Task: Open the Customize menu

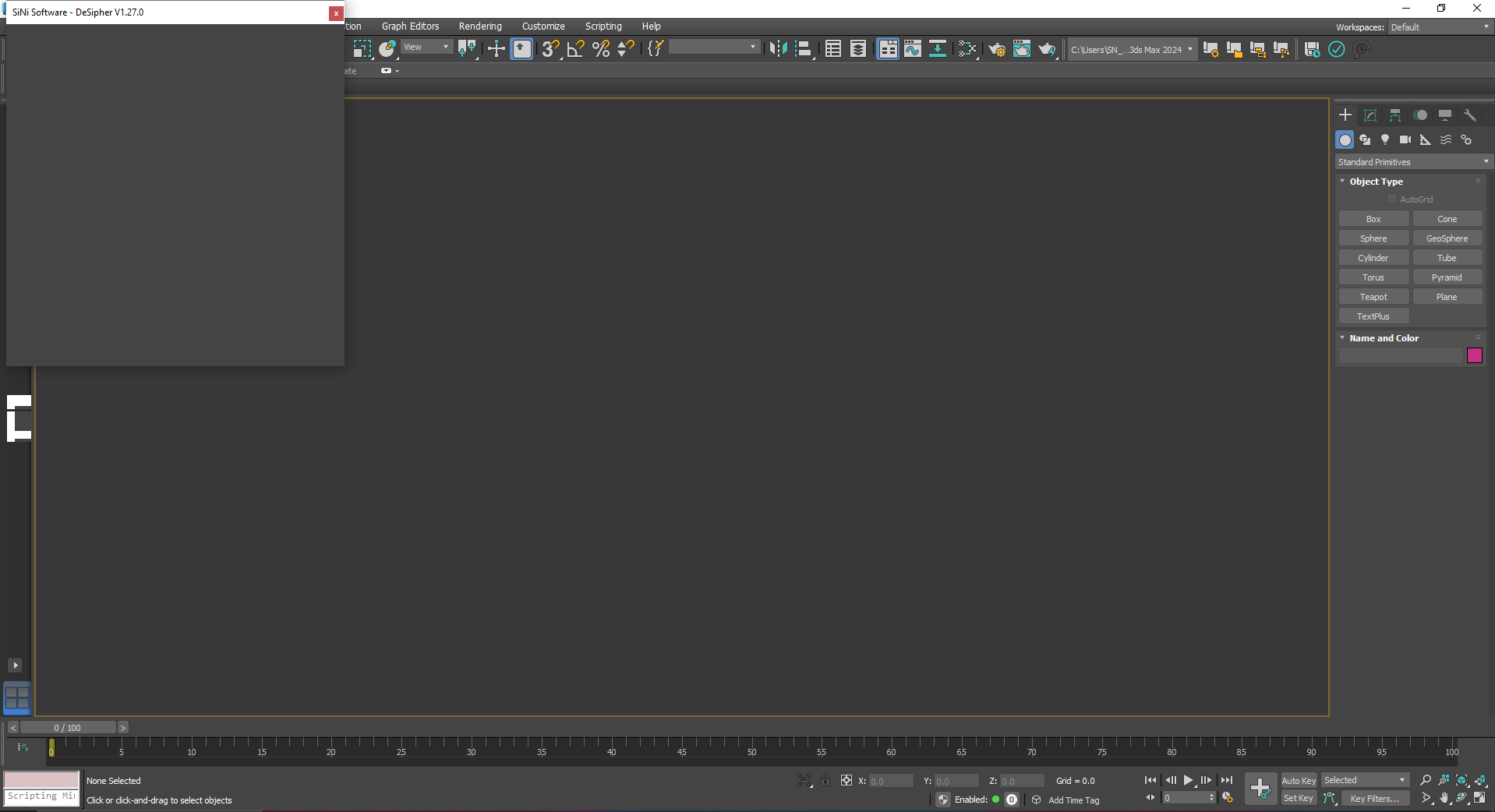Action: 543,26
